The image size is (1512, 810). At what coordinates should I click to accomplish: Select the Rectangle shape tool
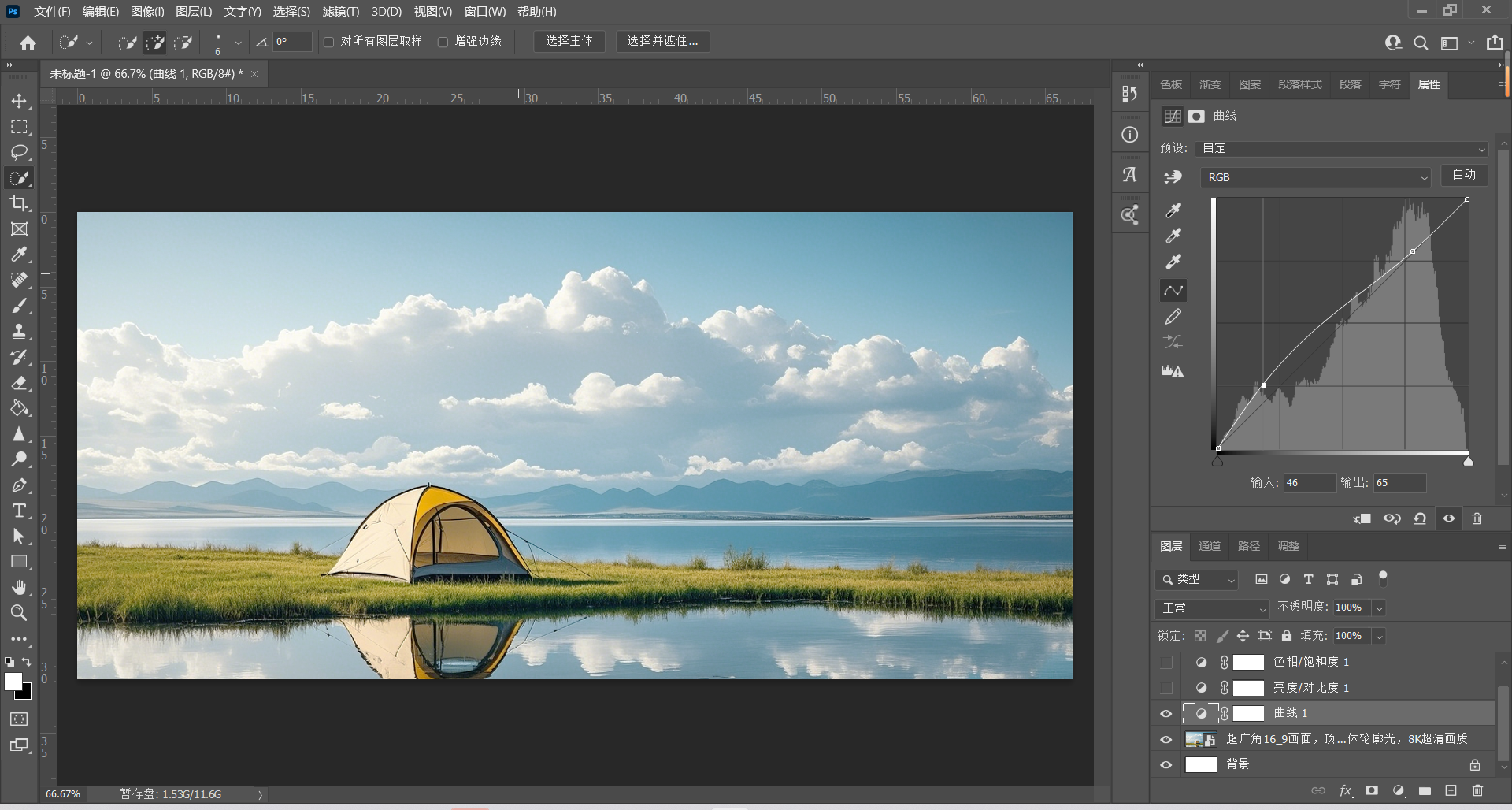(x=20, y=562)
